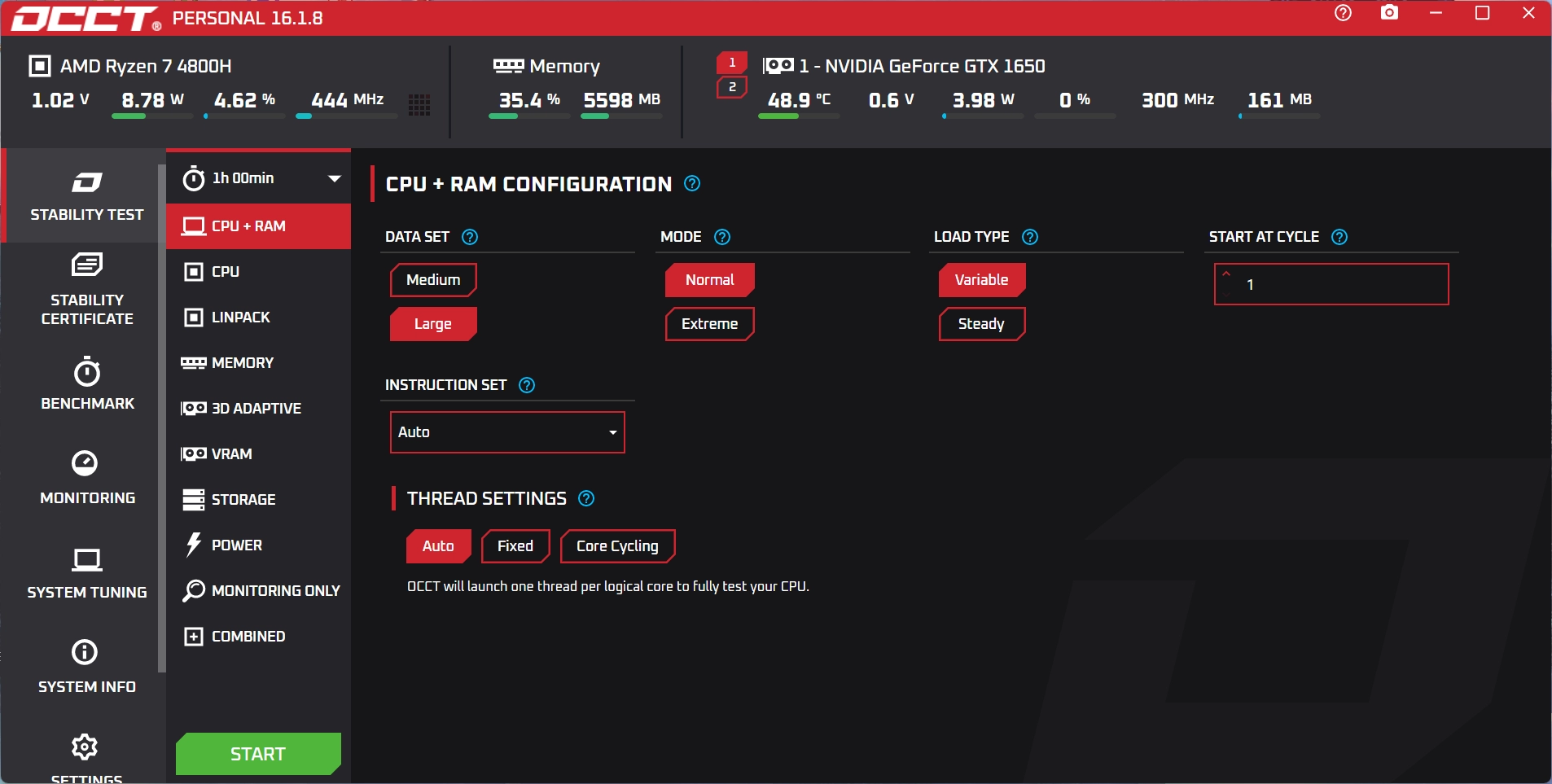Go to the Benchmark section

point(86,383)
